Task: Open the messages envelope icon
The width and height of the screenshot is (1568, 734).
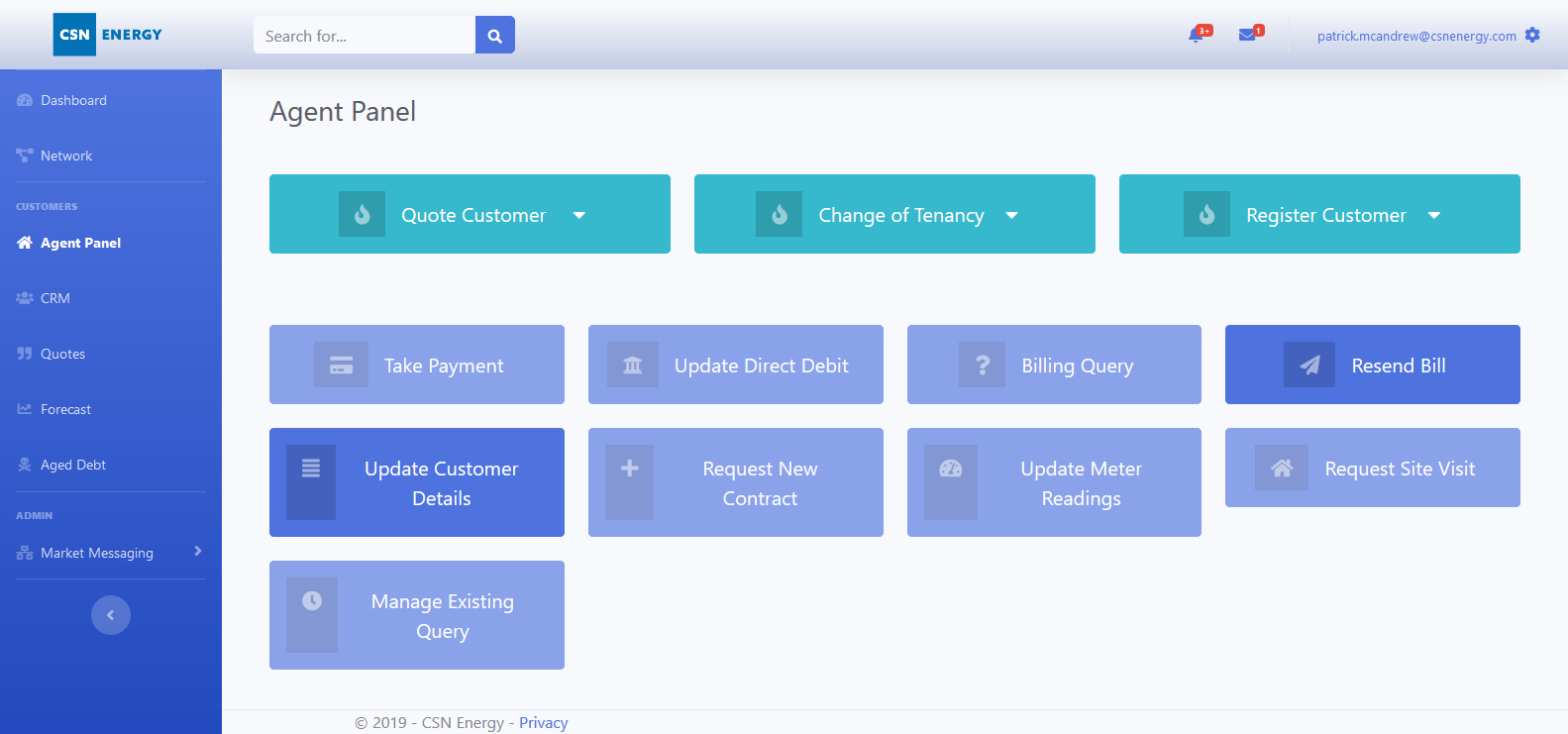Action: click(1247, 36)
